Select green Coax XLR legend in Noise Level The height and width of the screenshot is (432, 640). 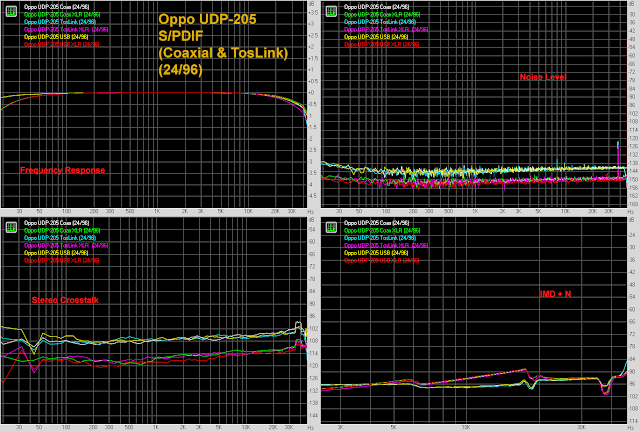(382, 14)
